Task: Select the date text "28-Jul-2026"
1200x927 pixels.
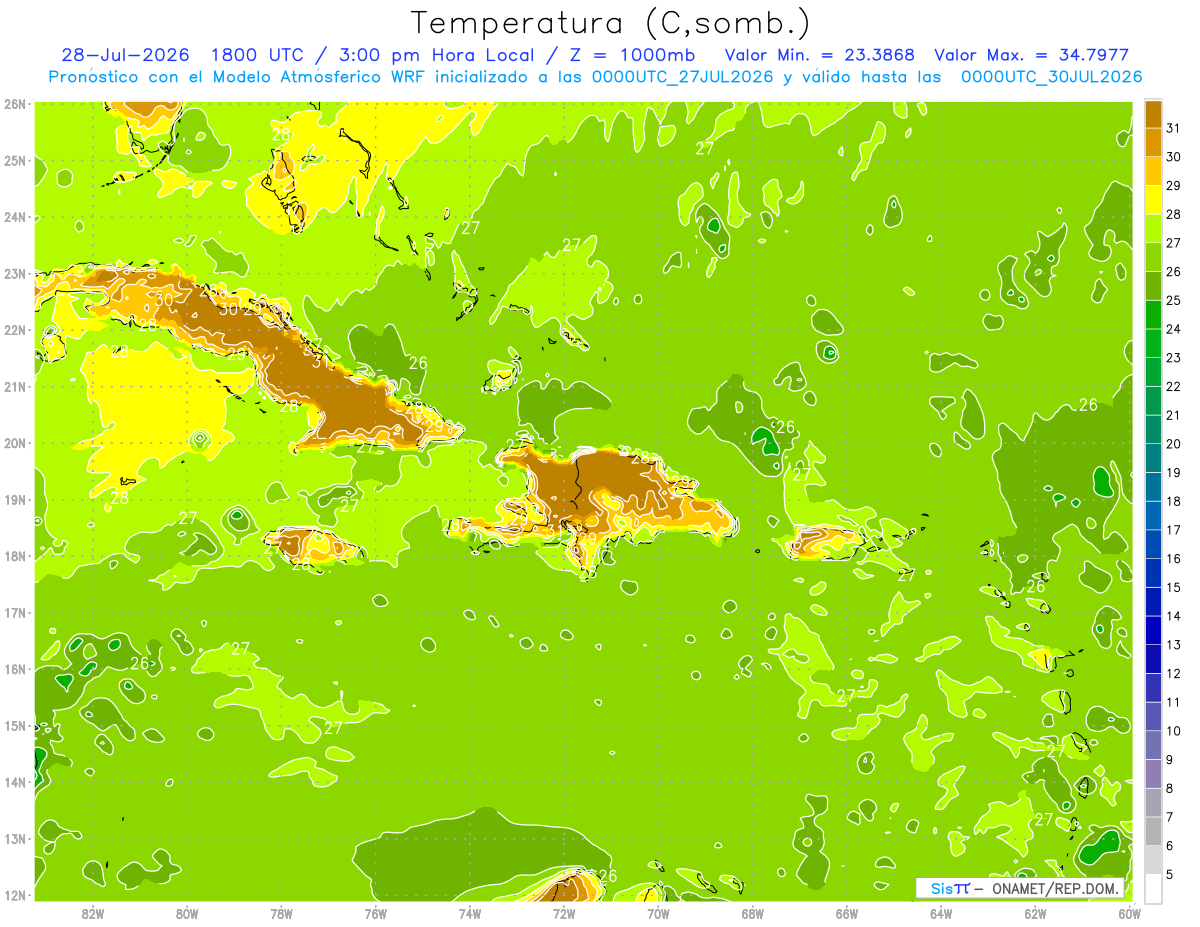Action: (126, 55)
